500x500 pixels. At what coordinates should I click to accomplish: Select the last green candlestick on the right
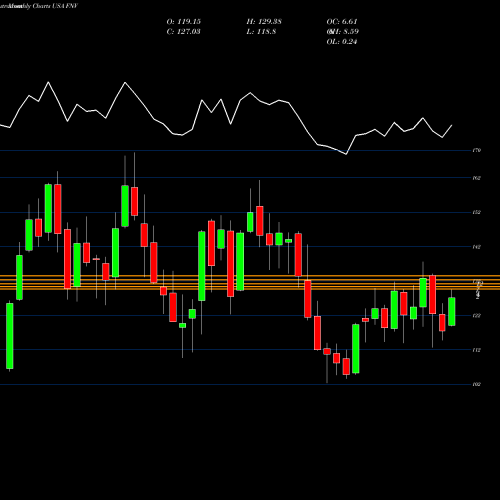(452, 311)
